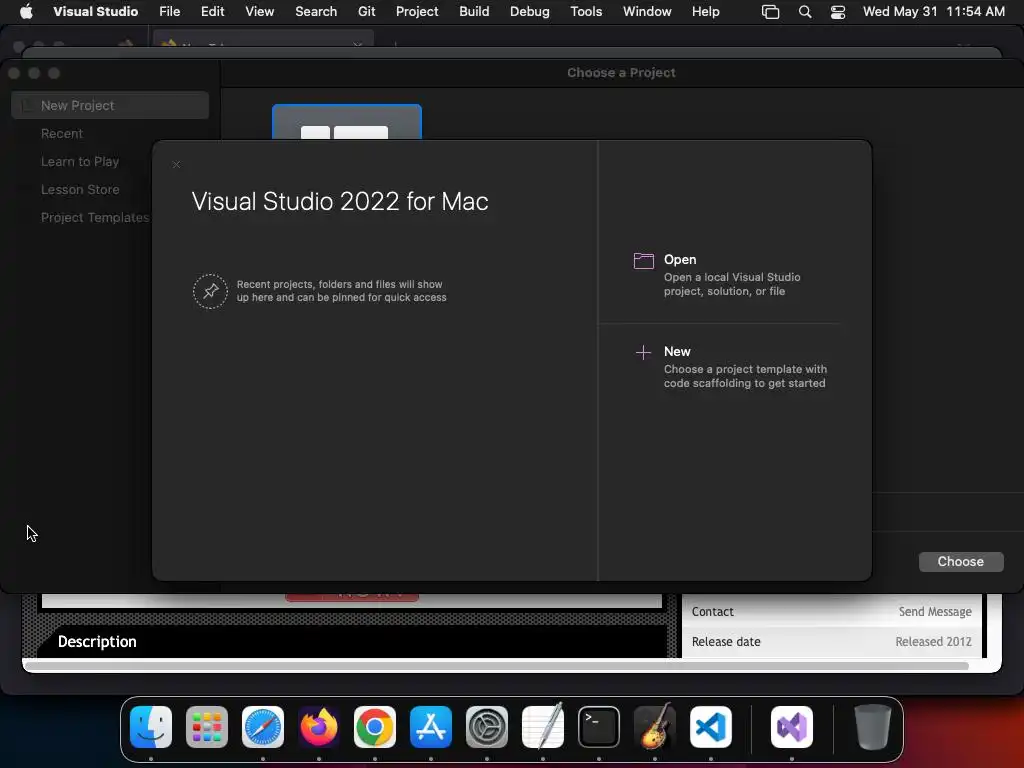Viewport: 1024px width, 768px height.
Task: Open Google Chrome from the Dock
Action: pyautogui.click(x=375, y=727)
